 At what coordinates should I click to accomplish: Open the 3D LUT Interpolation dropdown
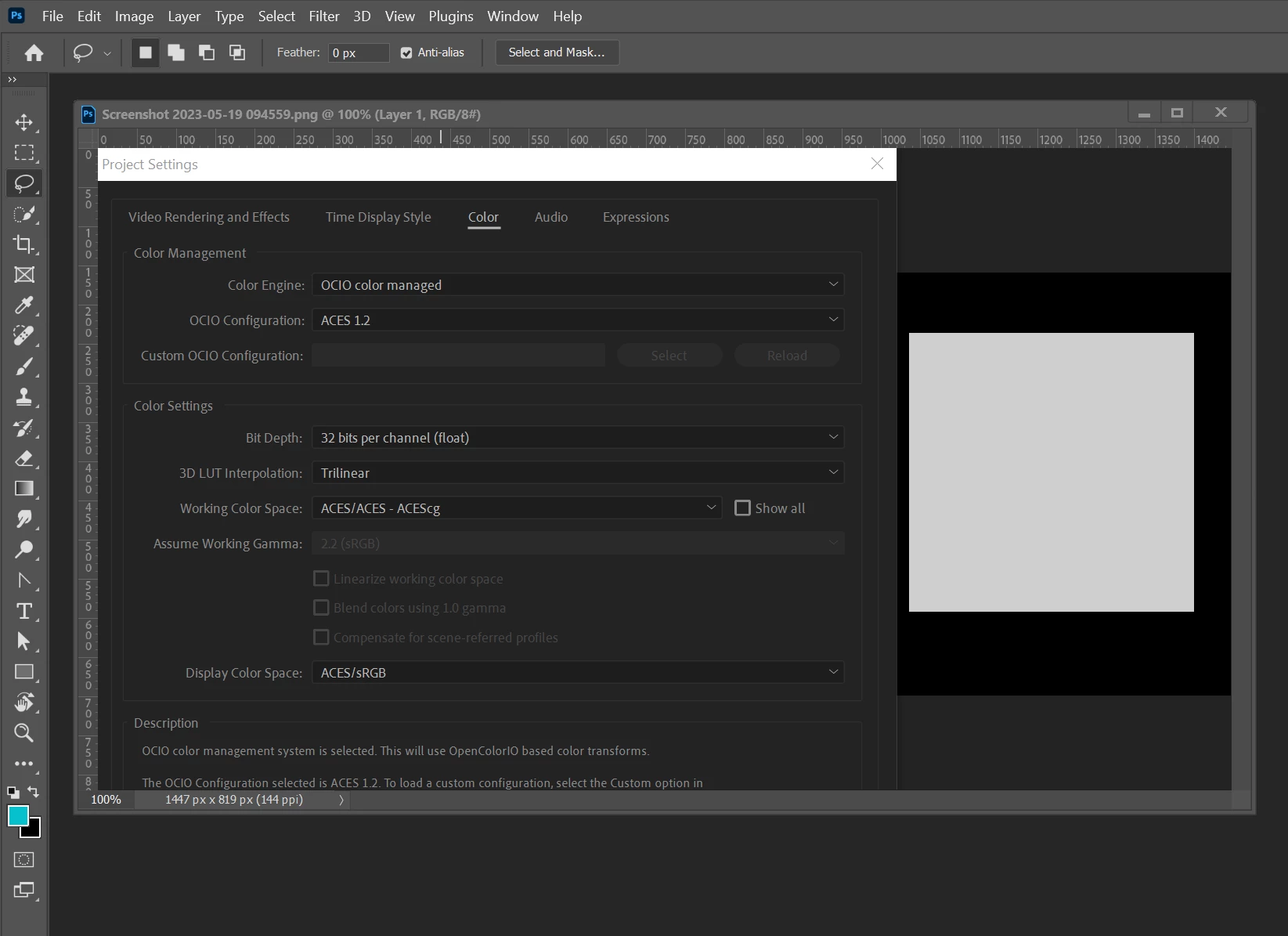[578, 473]
